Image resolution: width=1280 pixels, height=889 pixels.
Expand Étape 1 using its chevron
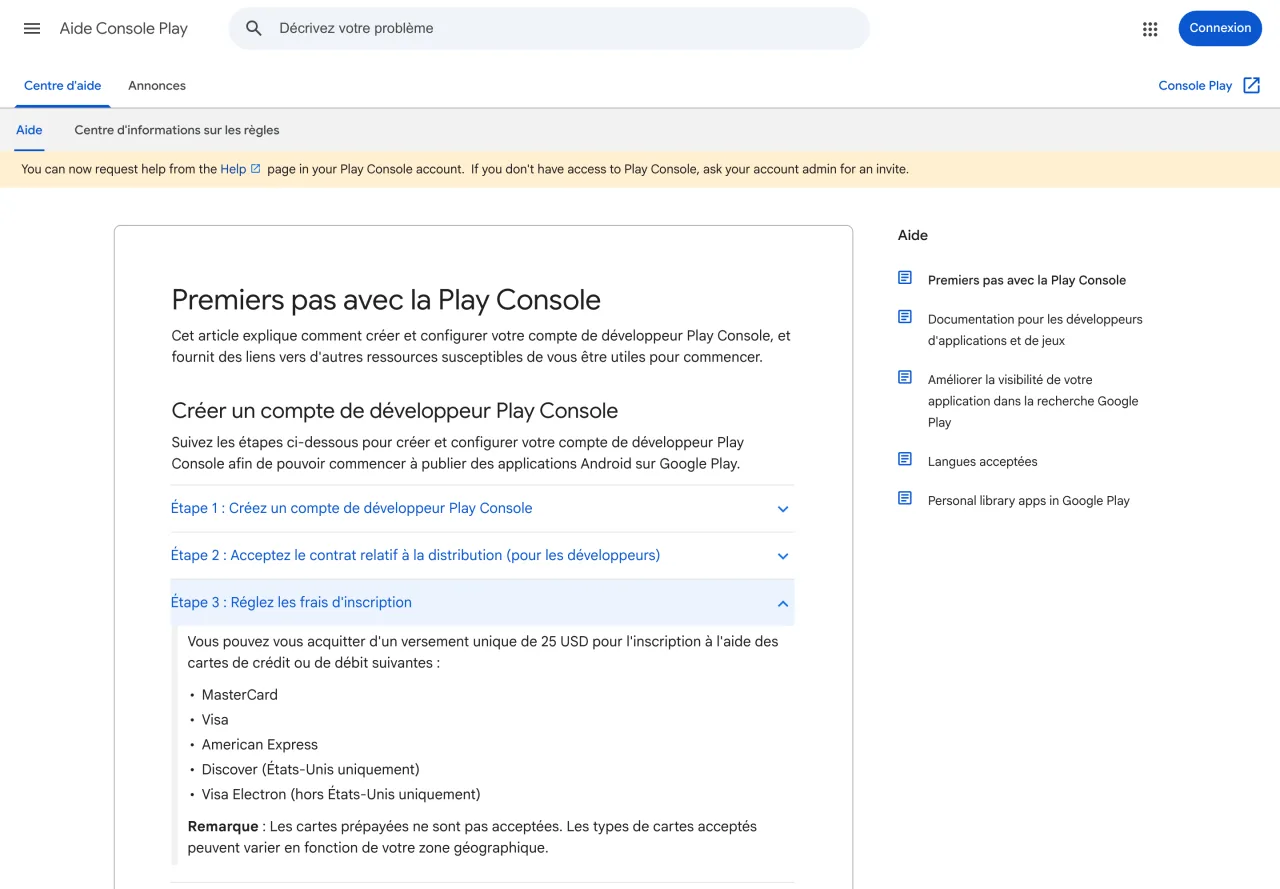[783, 509]
